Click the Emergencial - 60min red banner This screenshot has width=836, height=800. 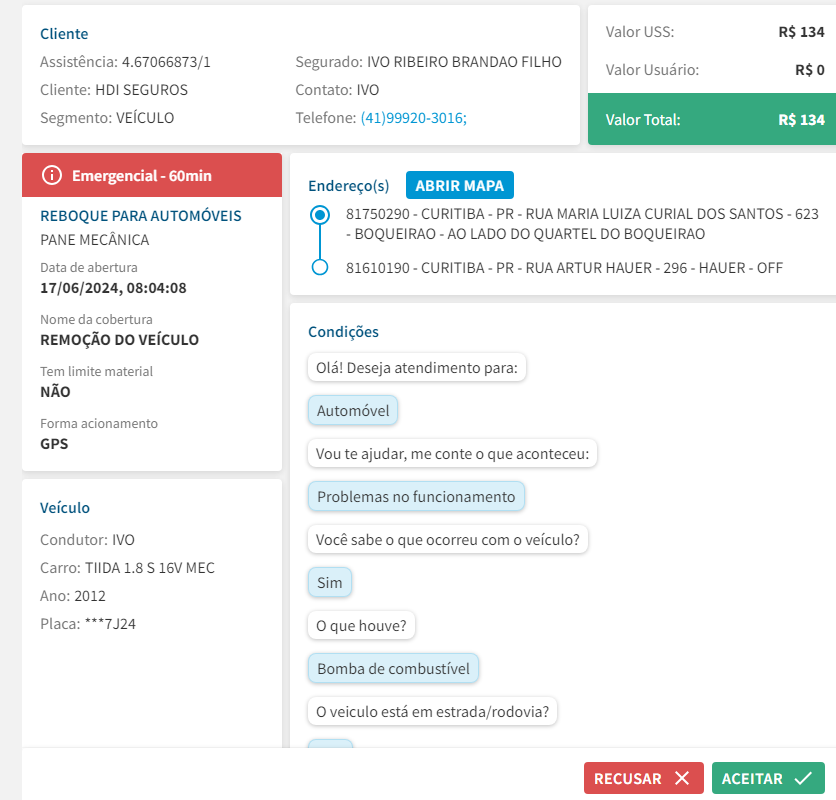pos(152,176)
